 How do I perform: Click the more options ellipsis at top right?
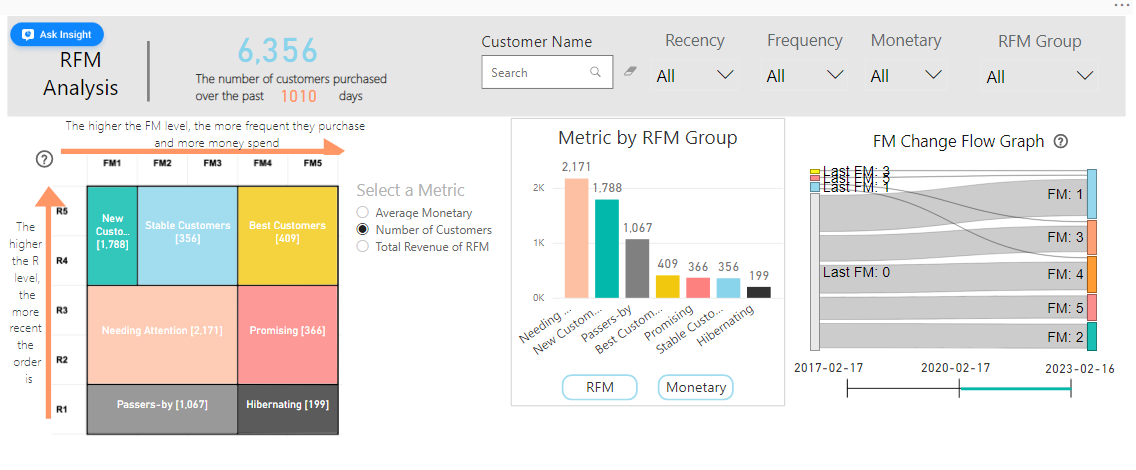tap(1121, 6)
